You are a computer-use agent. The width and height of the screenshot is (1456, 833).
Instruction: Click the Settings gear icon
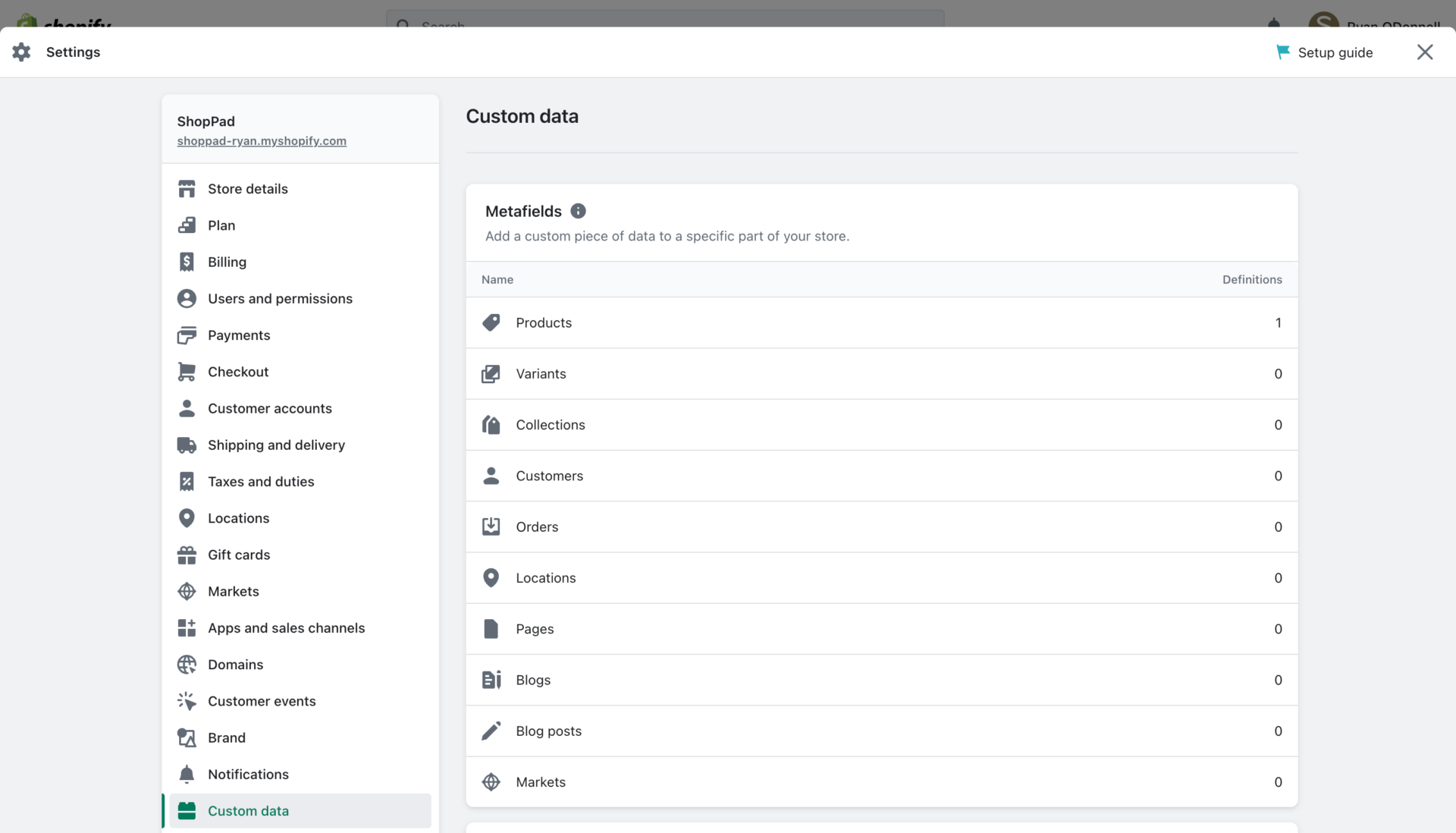click(21, 52)
